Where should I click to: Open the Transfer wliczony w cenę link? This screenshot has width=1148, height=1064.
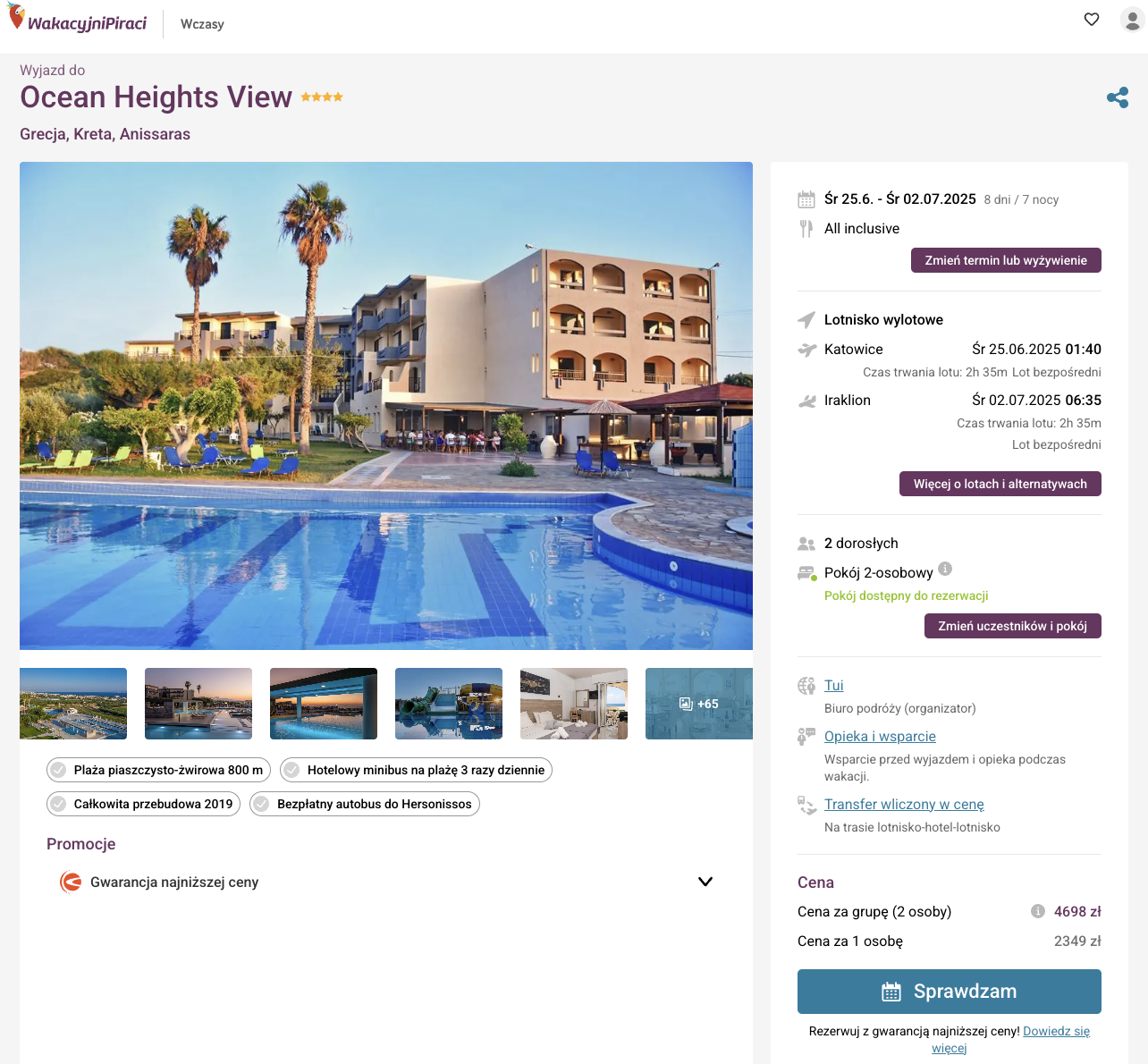(x=904, y=805)
